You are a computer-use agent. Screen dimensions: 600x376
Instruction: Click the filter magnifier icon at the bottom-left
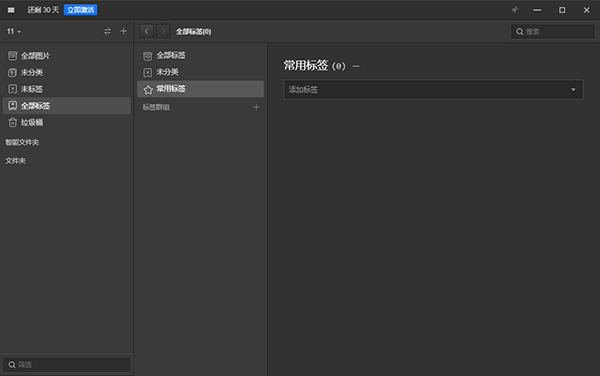[12, 365]
